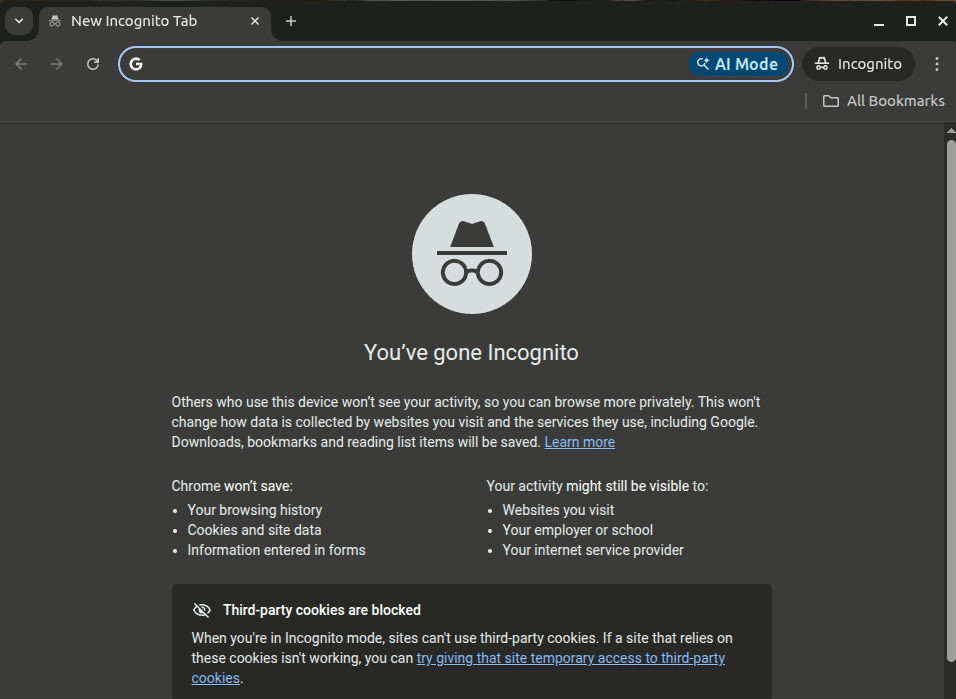Viewport: 956px width, 699px height.
Task: Click "Your browsing history" list item
Action: point(255,510)
